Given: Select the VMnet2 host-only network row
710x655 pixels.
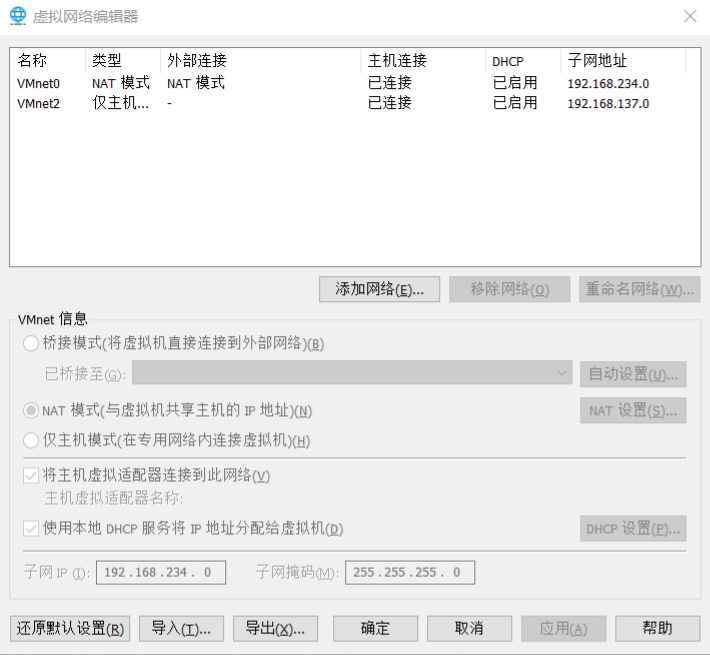Looking at the screenshot, I should tap(40, 103).
